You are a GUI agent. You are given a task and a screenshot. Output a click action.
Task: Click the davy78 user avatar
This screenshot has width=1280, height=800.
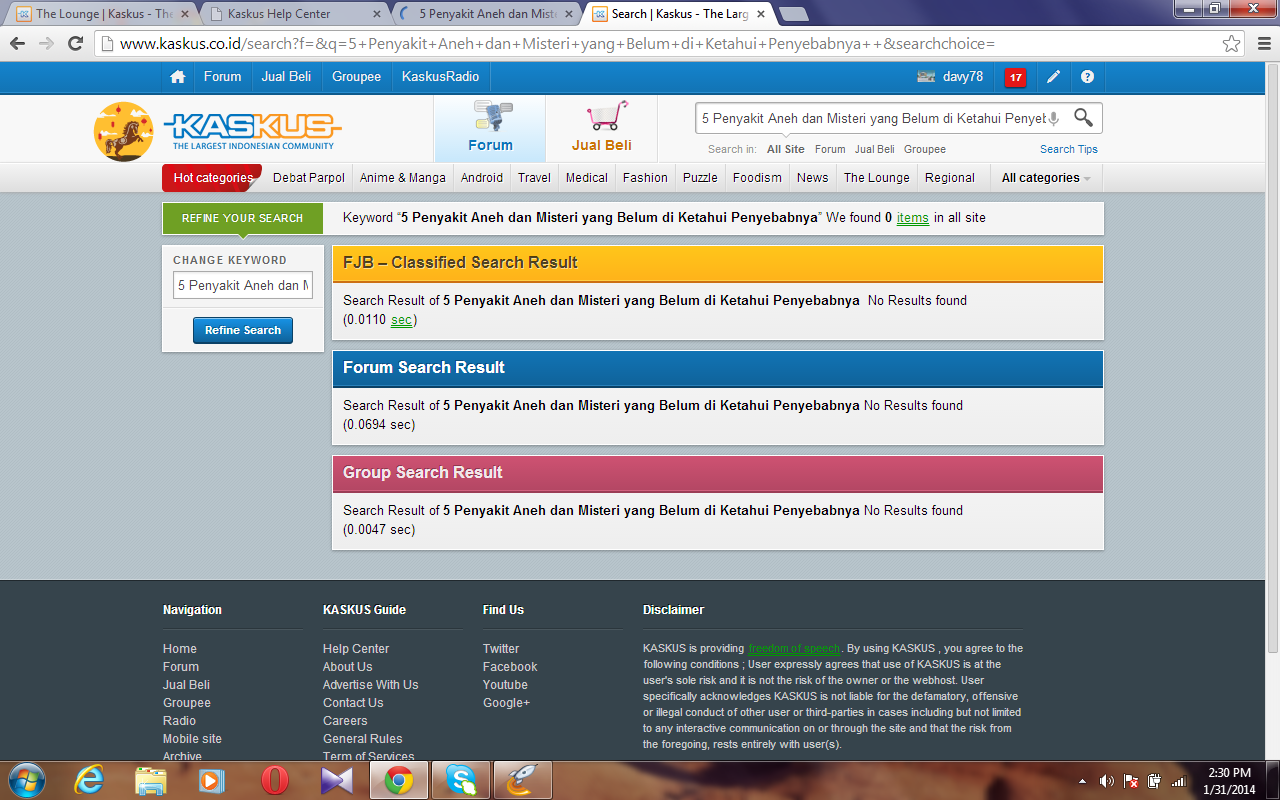(x=926, y=77)
